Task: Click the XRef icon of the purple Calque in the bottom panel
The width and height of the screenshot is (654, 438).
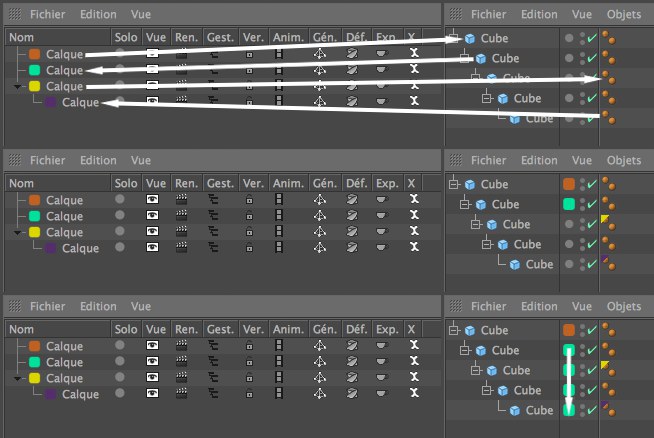Action: (413, 394)
